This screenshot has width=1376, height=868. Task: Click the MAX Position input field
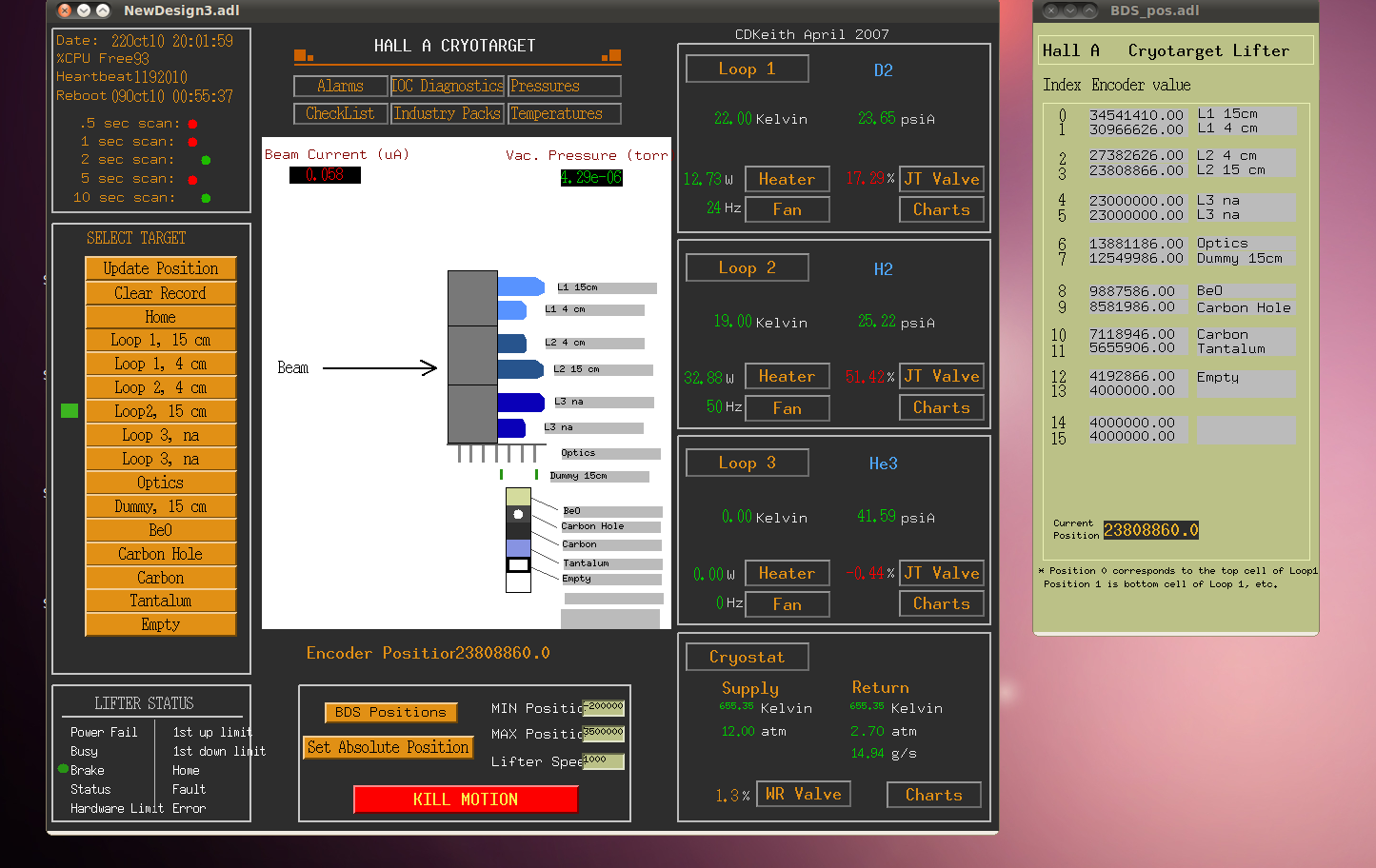tap(604, 733)
